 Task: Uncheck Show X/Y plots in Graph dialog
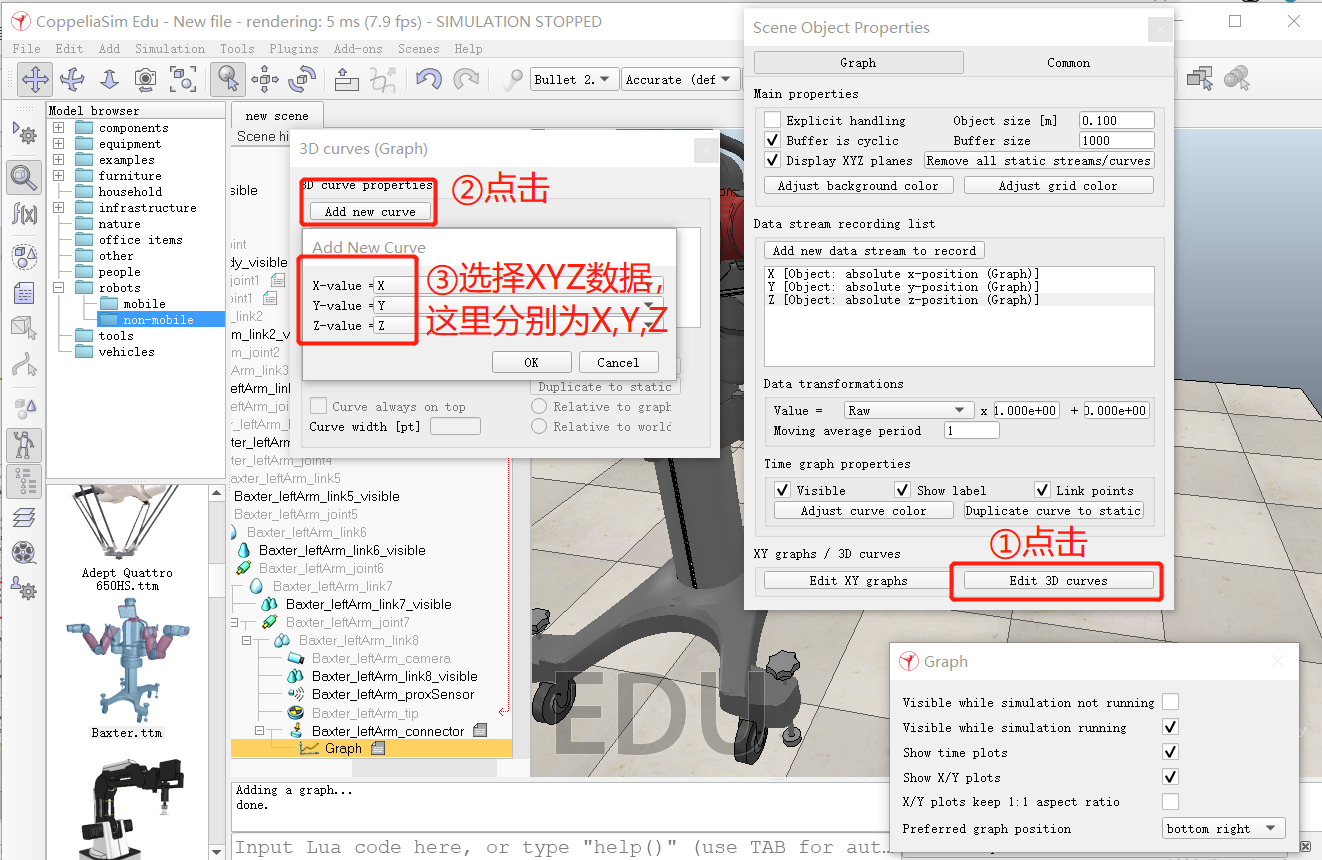[x=1170, y=777]
